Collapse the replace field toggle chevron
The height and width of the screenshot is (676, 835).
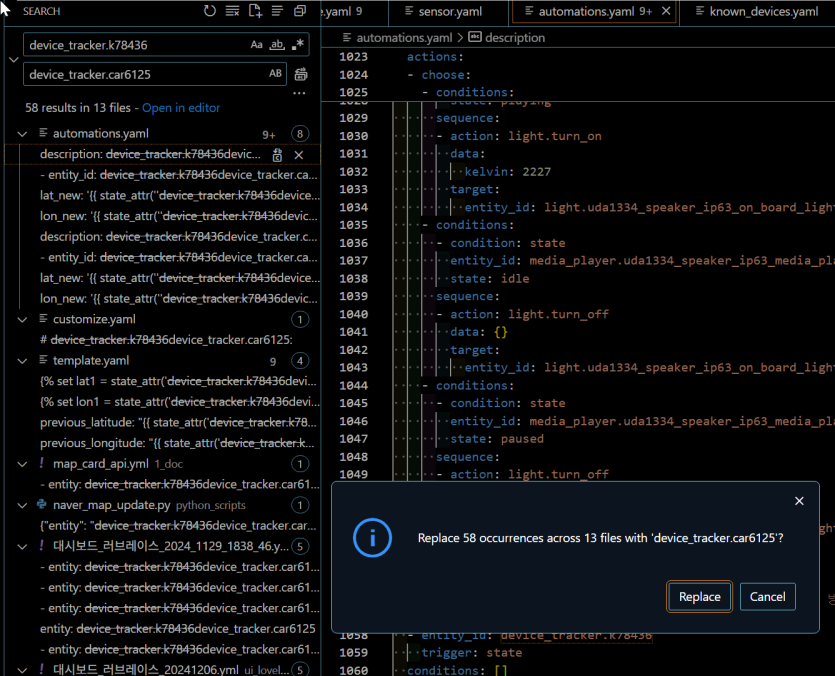[x=14, y=60]
